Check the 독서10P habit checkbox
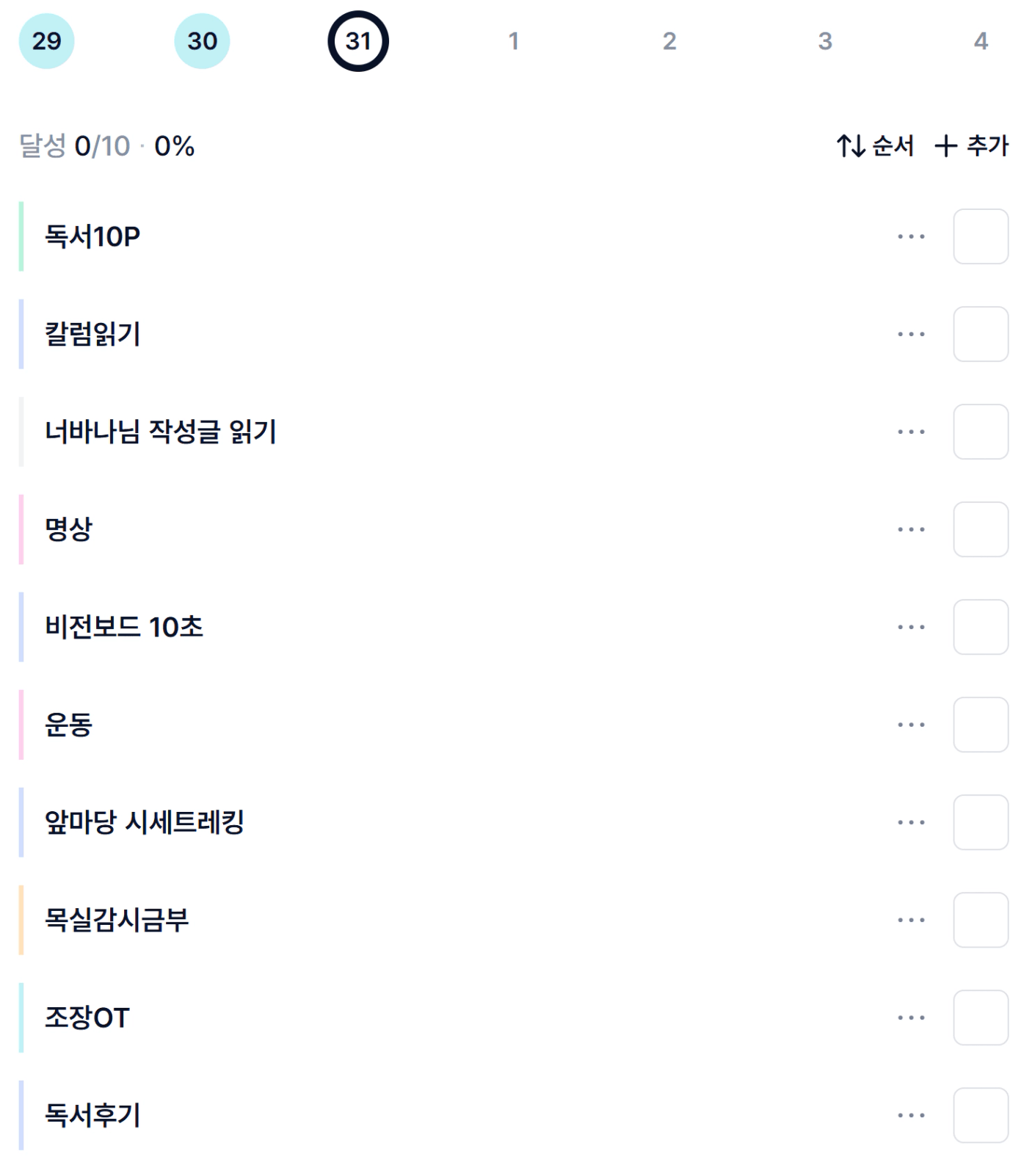 pyautogui.click(x=981, y=236)
